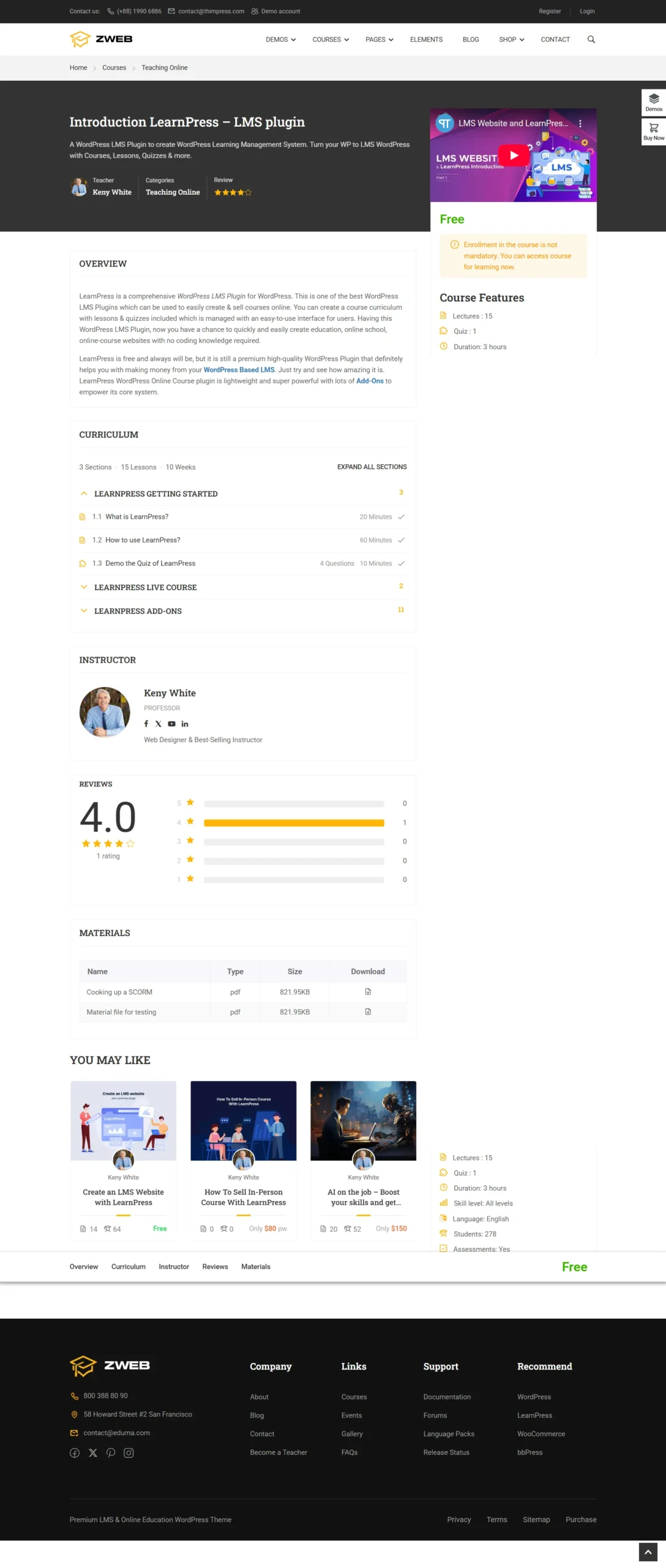The height and width of the screenshot is (1568, 666).
Task: Click Teaching Online category link
Action: [173, 192]
